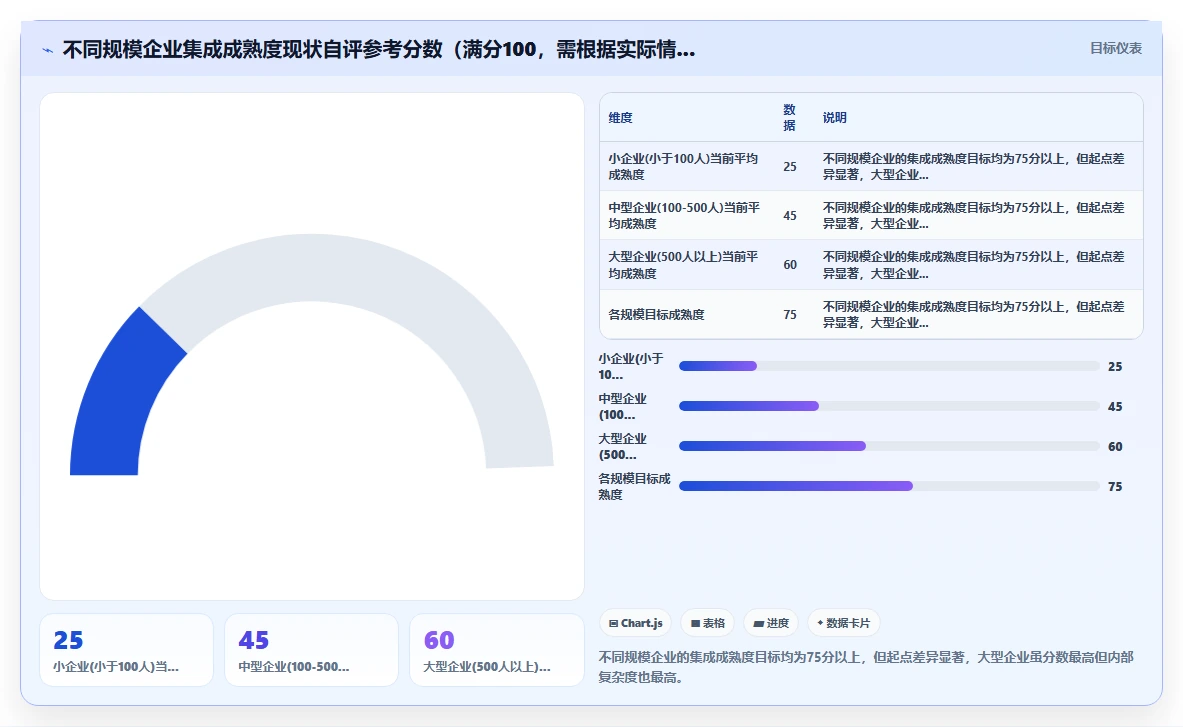The width and height of the screenshot is (1183, 727).
Task: Click the 说明 text in the 大型企业 table row
Action: (x=973, y=265)
